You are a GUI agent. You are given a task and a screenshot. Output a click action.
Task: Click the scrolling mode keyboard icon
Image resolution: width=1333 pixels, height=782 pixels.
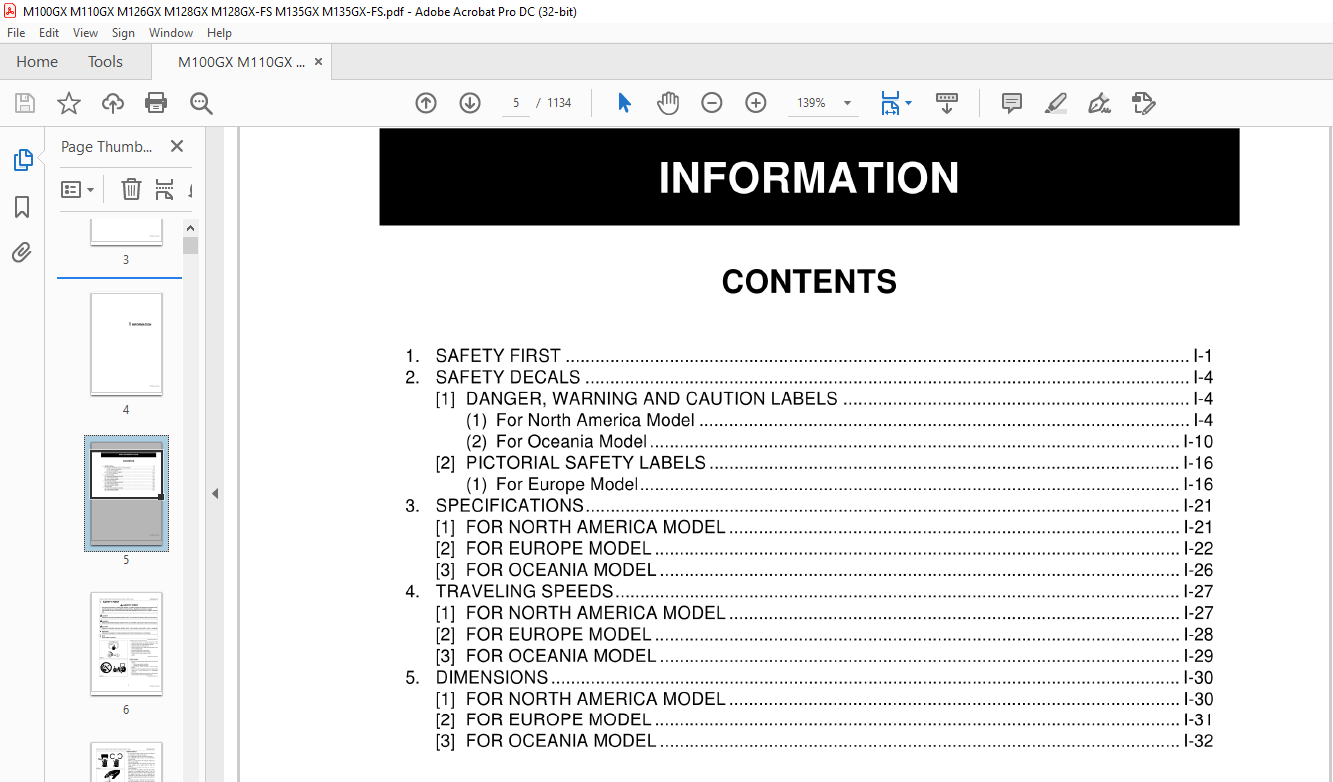click(x=946, y=103)
